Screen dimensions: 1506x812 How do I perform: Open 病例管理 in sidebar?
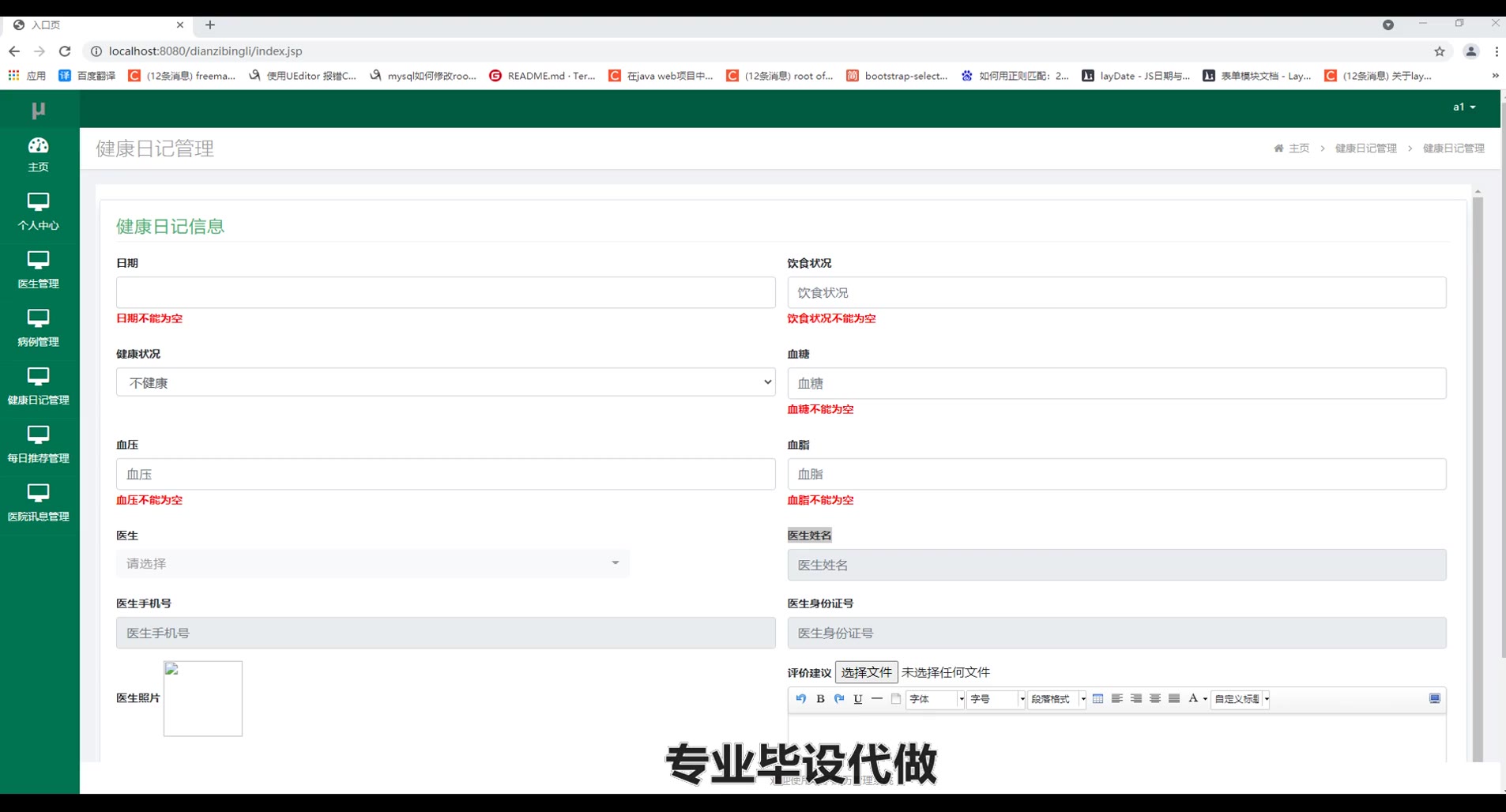38,329
